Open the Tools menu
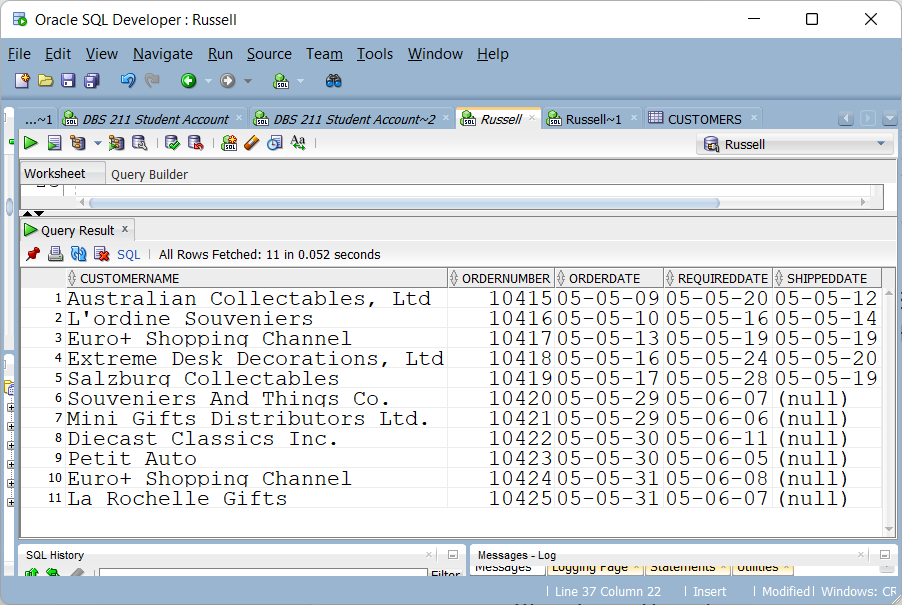This screenshot has height=605, width=902. click(x=375, y=54)
